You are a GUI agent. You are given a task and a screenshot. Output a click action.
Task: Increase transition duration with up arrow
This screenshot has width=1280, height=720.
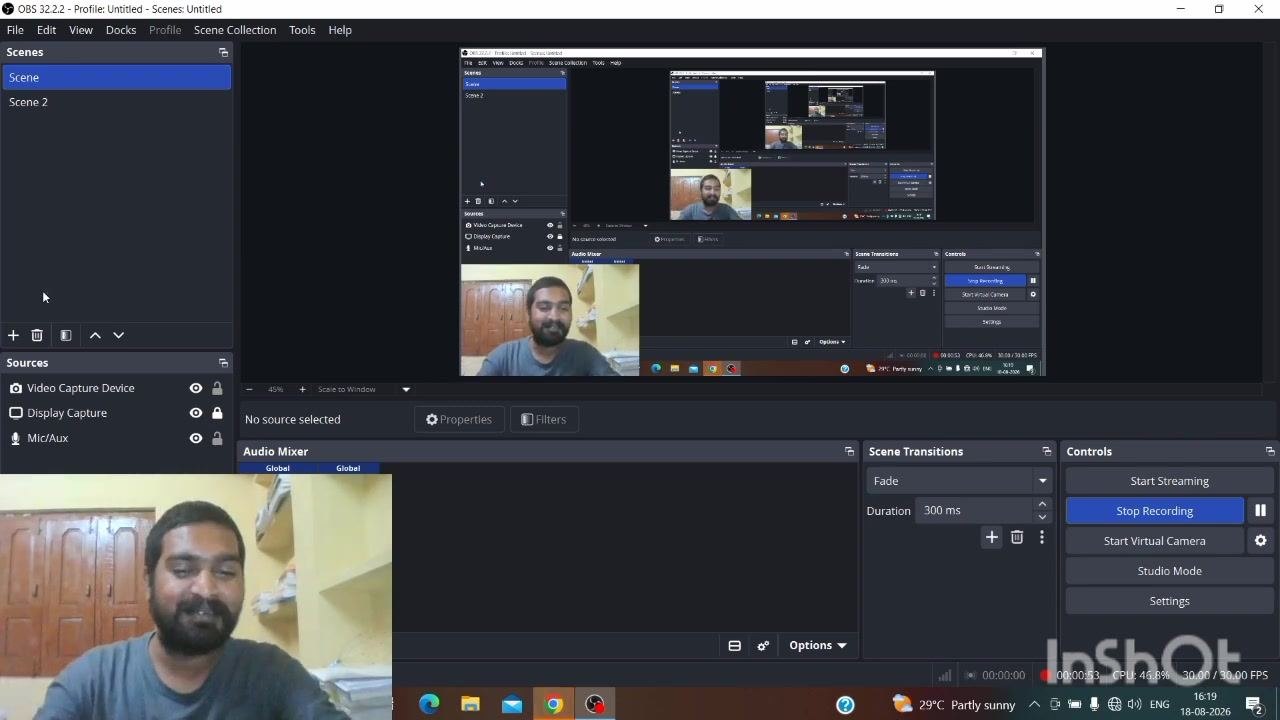(x=1042, y=504)
